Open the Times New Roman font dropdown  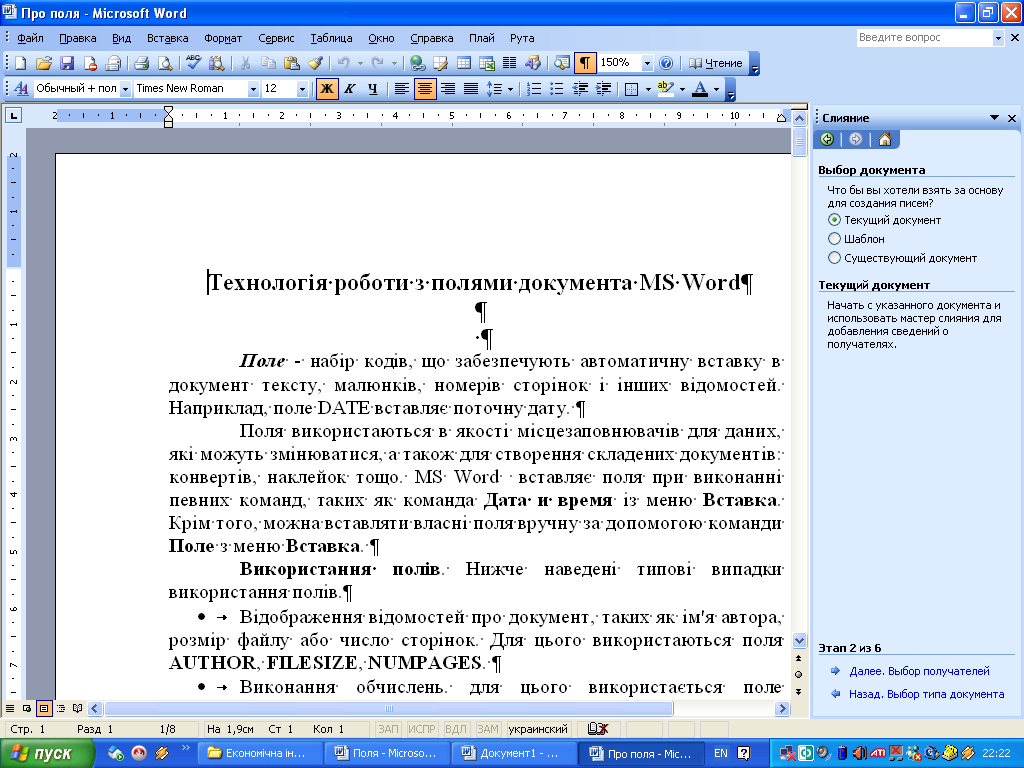(x=253, y=88)
